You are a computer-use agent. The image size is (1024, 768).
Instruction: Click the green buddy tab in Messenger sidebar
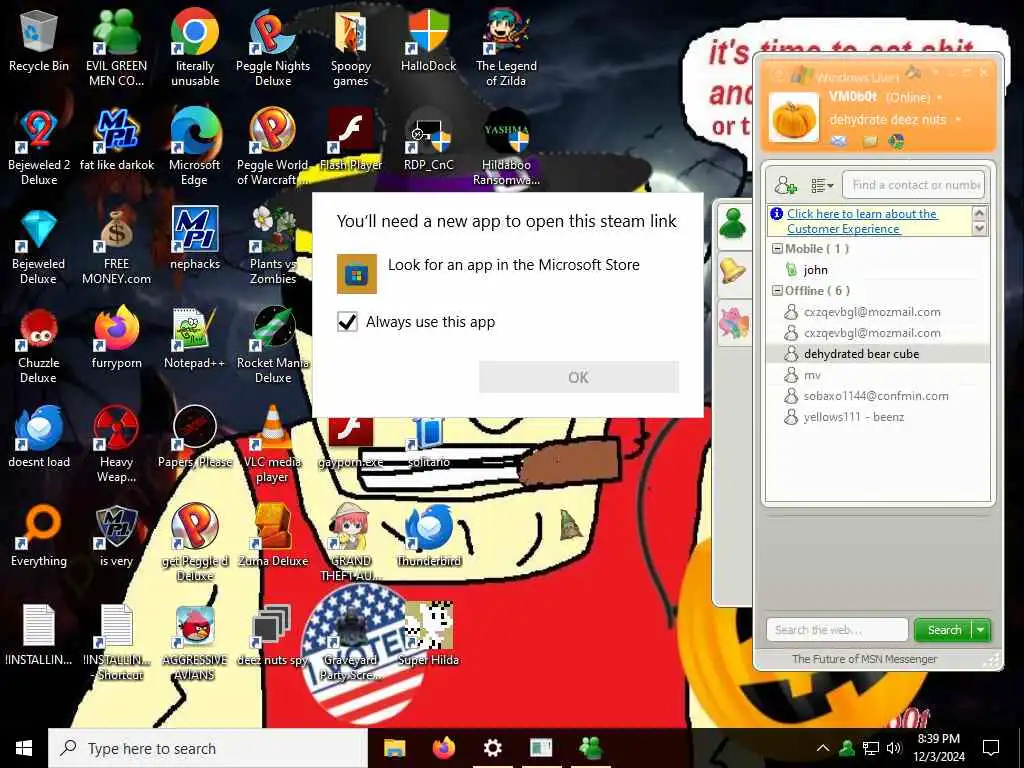734,225
